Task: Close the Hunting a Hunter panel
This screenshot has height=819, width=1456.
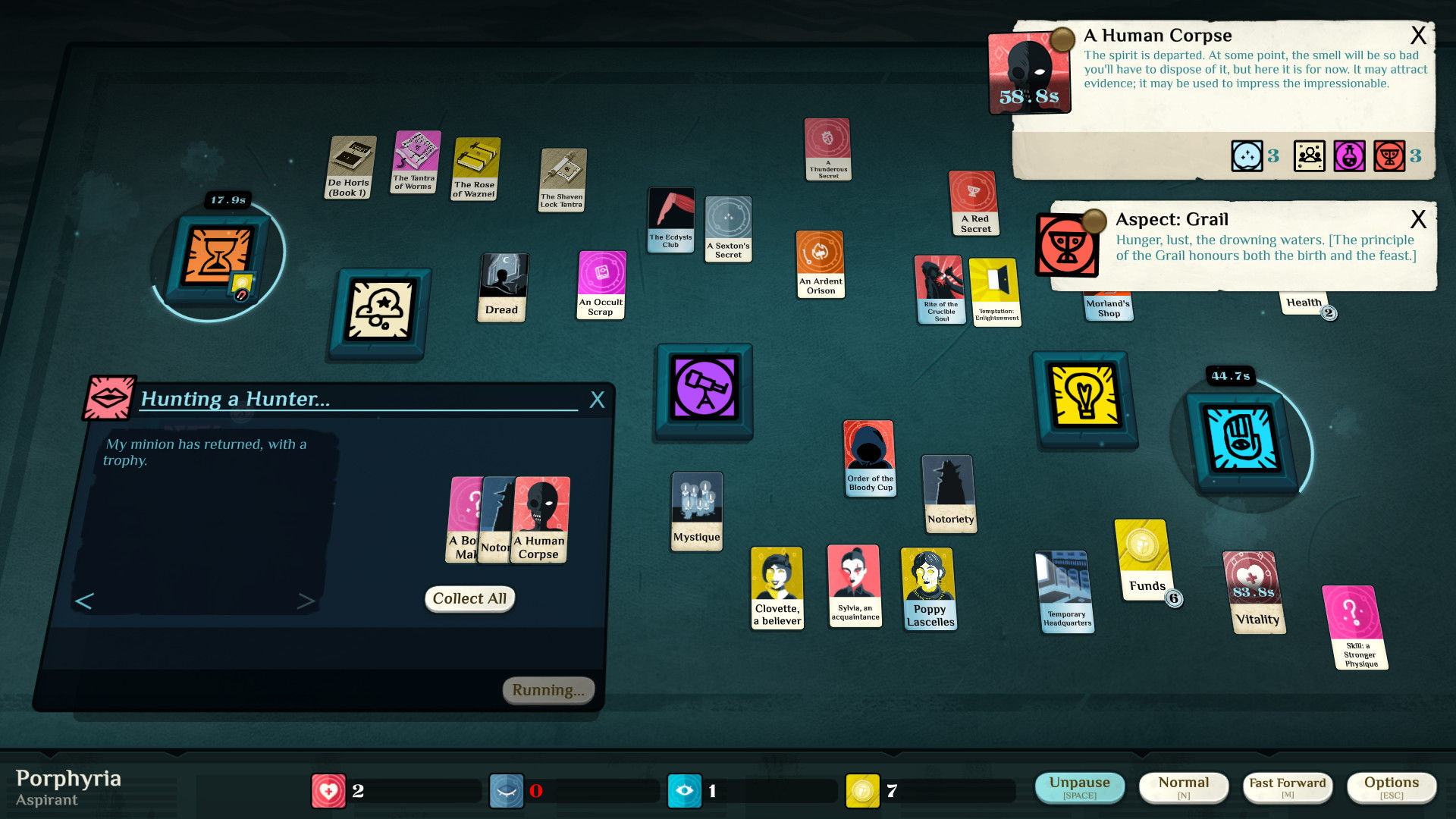Action: pos(597,398)
